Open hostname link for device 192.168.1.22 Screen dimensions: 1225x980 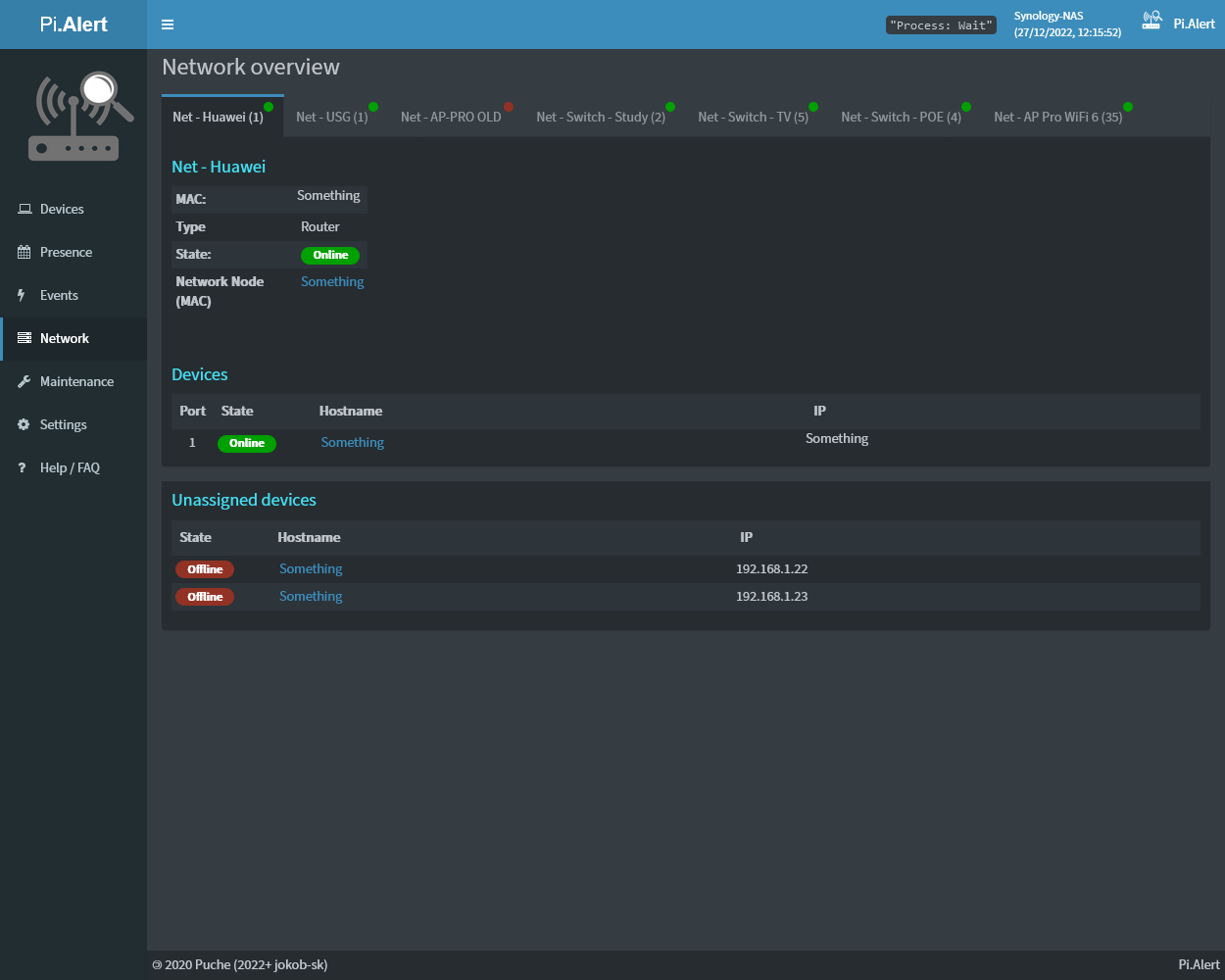click(311, 569)
